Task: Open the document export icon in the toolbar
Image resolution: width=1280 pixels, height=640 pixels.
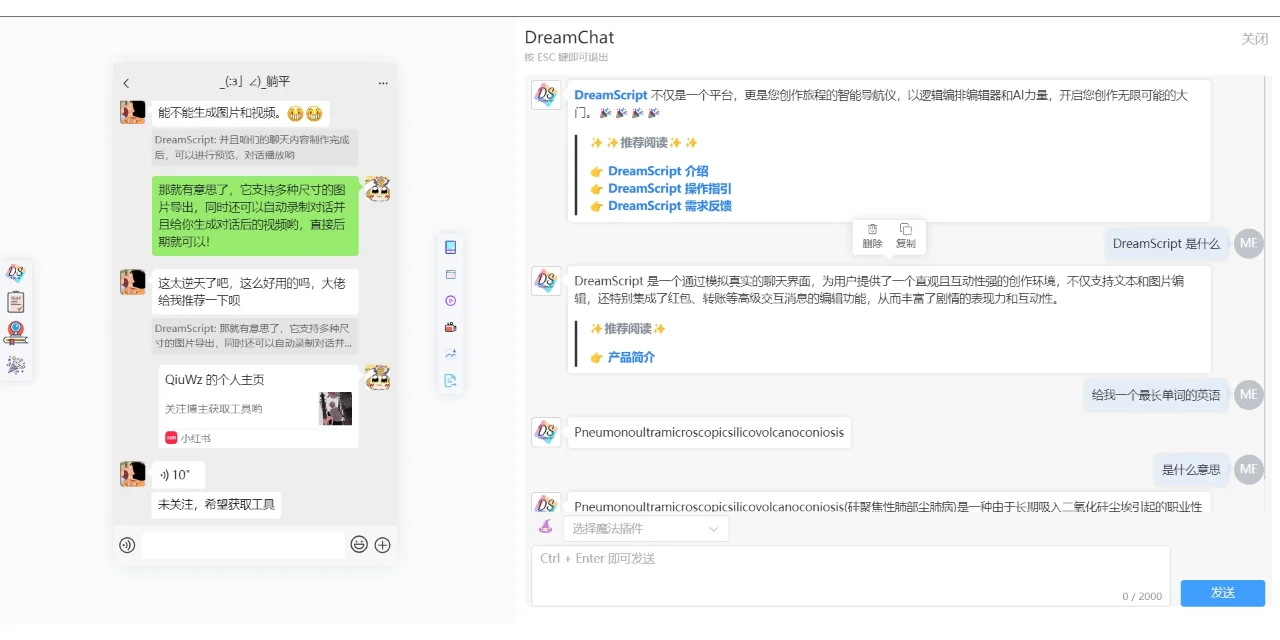Action: point(450,379)
